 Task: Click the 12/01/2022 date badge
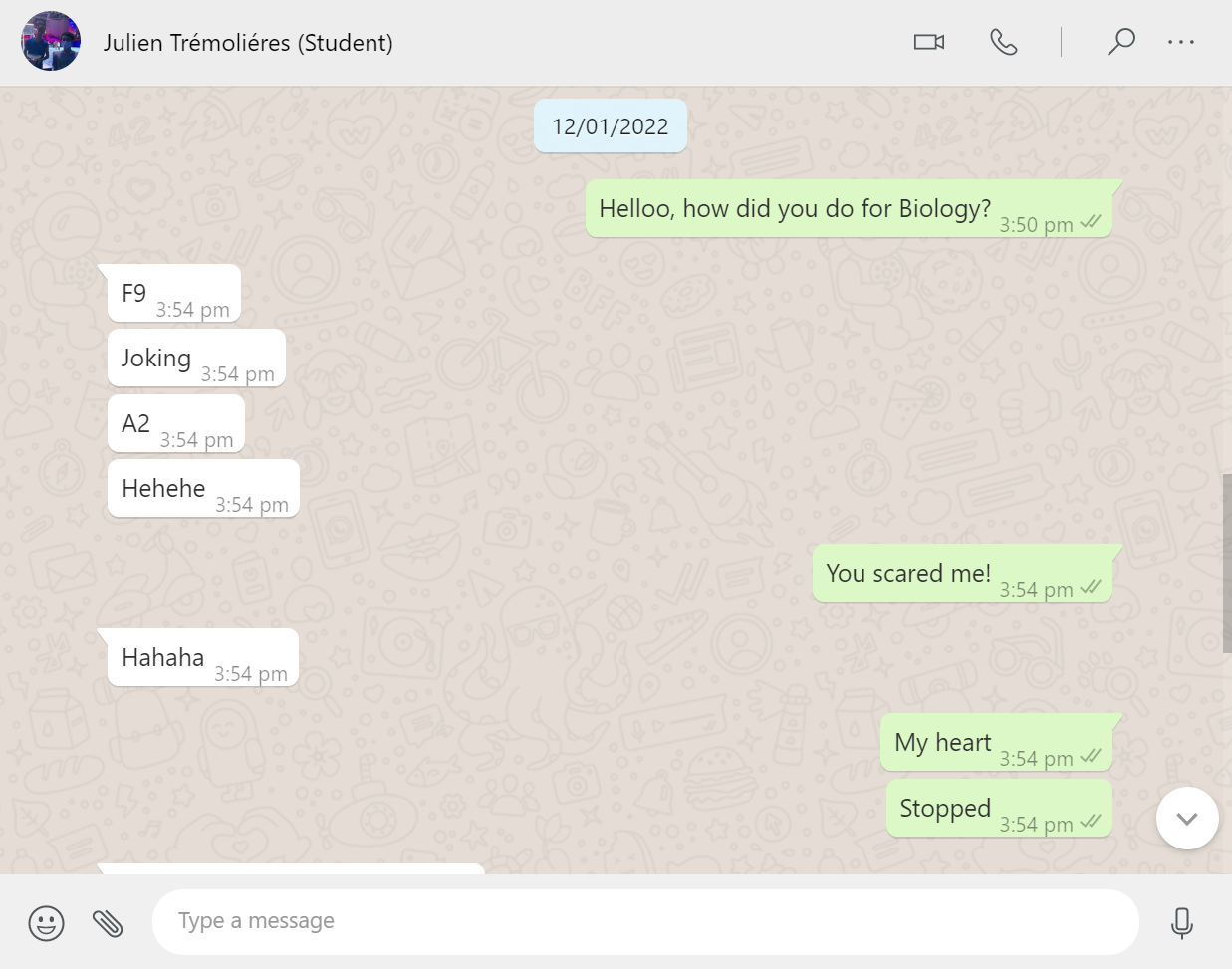click(610, 126)
